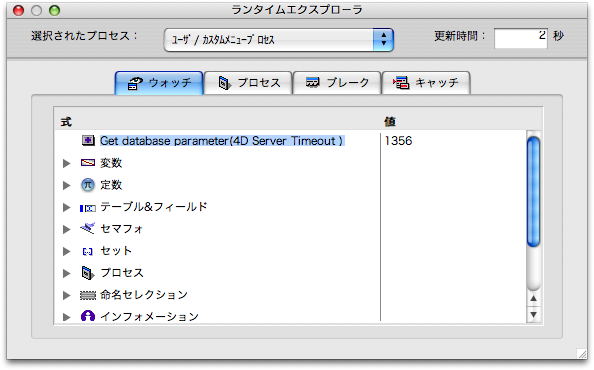
Task: Click the 更新時間 seconds input field
Action: click(521, 38)
